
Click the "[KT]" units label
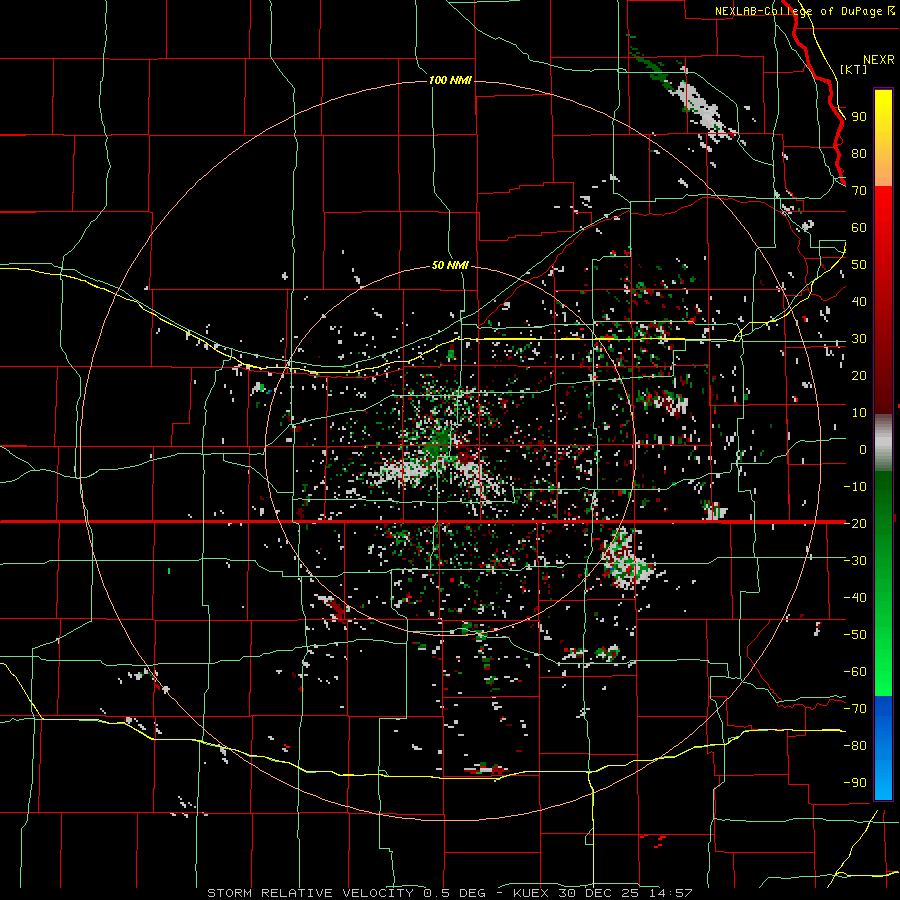coord(853,69)
